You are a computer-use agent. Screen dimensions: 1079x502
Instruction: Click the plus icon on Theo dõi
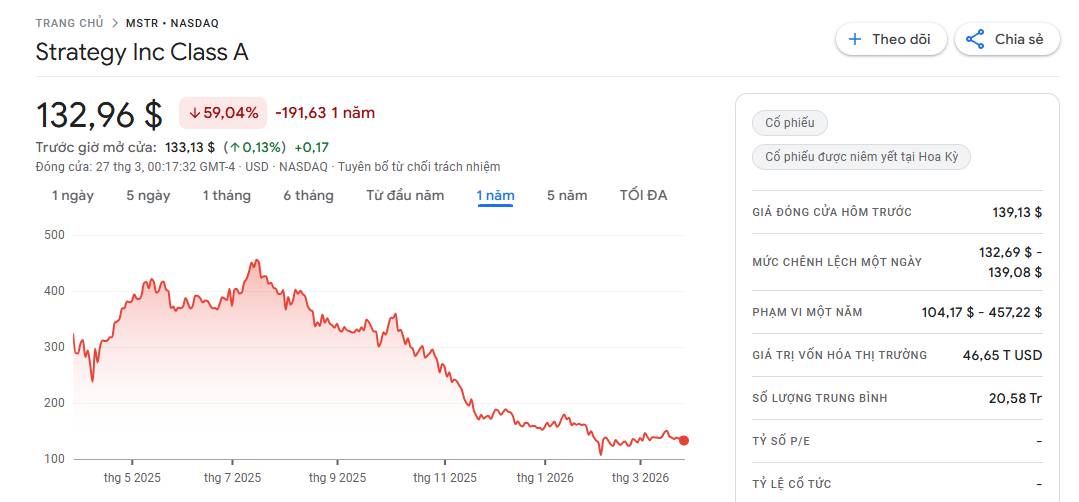[855, 40]
